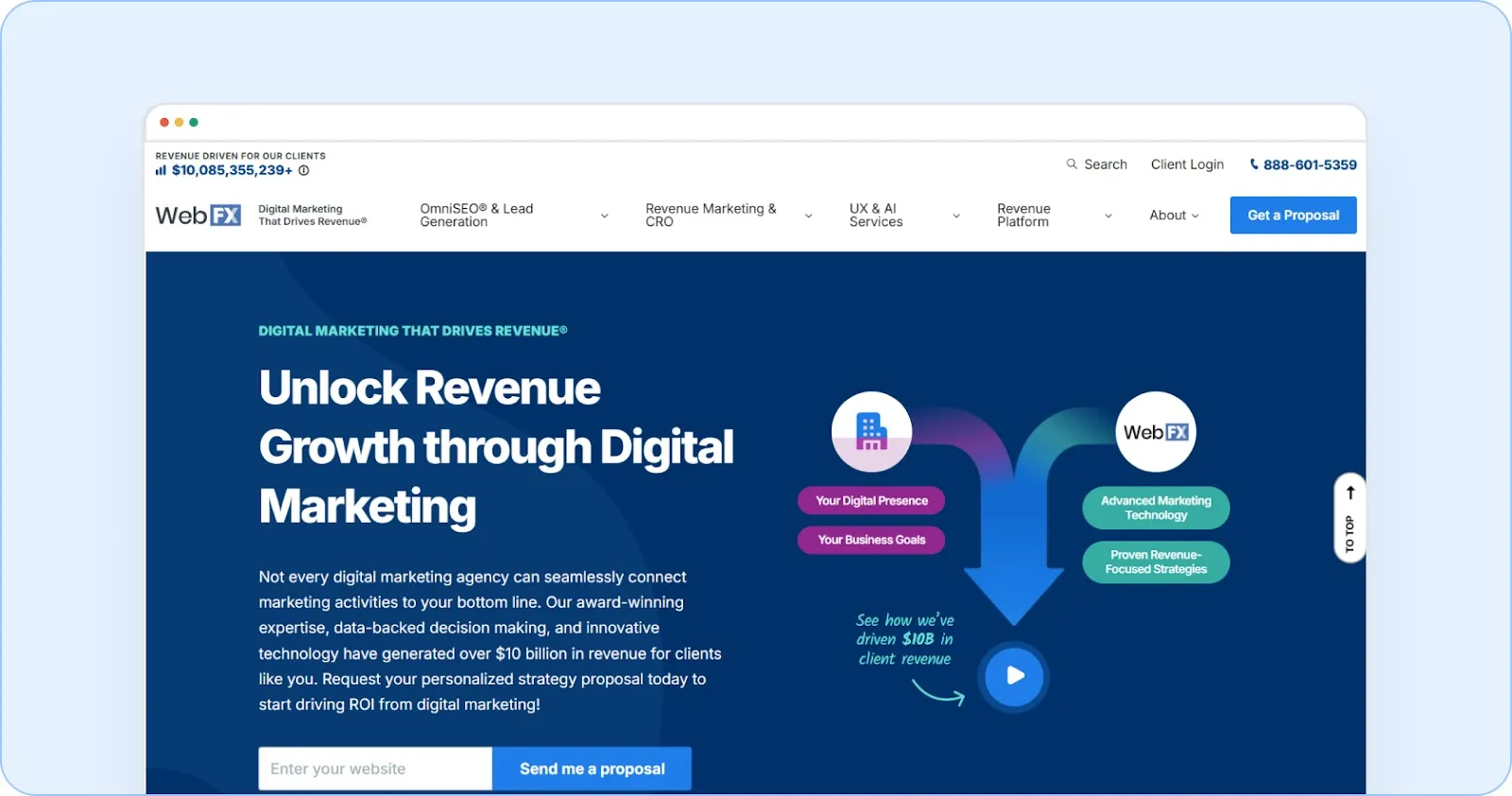Open the Client Login link

(x=1187, y=164)
